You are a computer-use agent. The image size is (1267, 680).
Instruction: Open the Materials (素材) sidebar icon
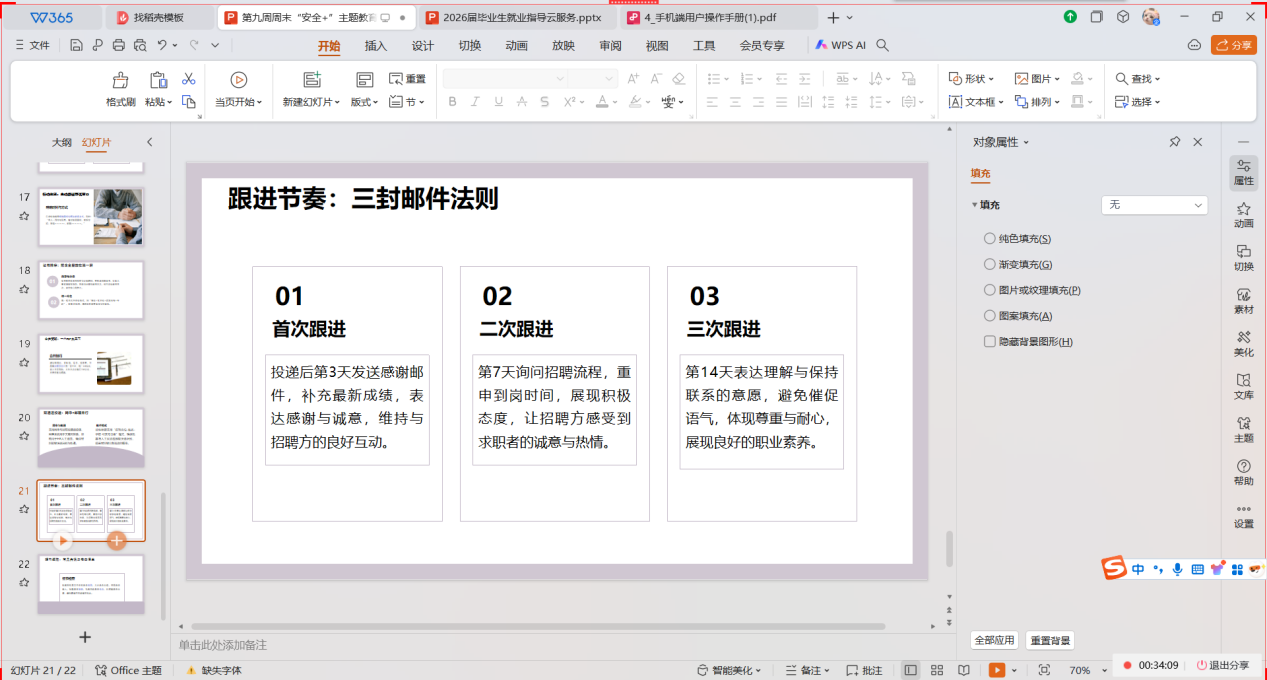[1243, 300]
